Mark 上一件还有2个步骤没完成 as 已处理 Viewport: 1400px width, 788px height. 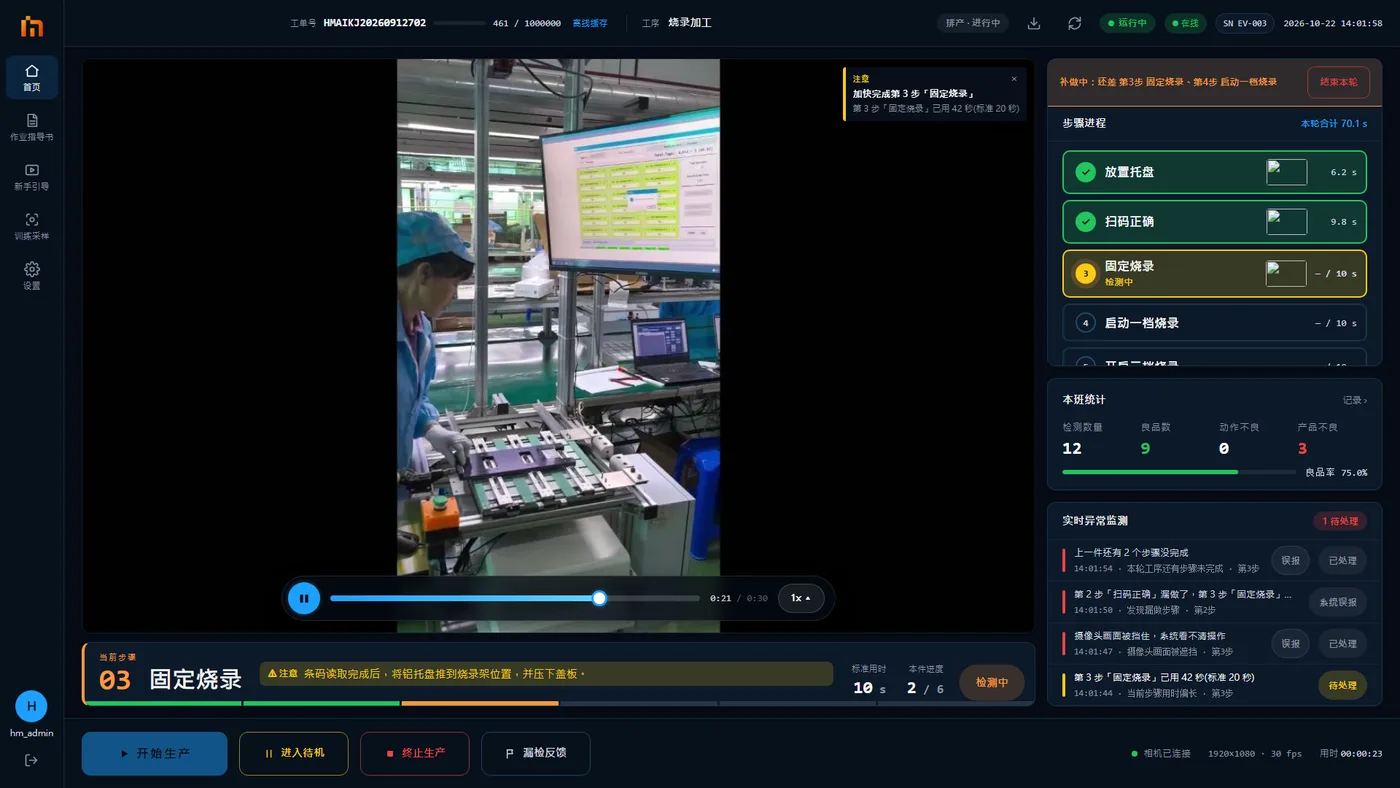coord(1342,560)
